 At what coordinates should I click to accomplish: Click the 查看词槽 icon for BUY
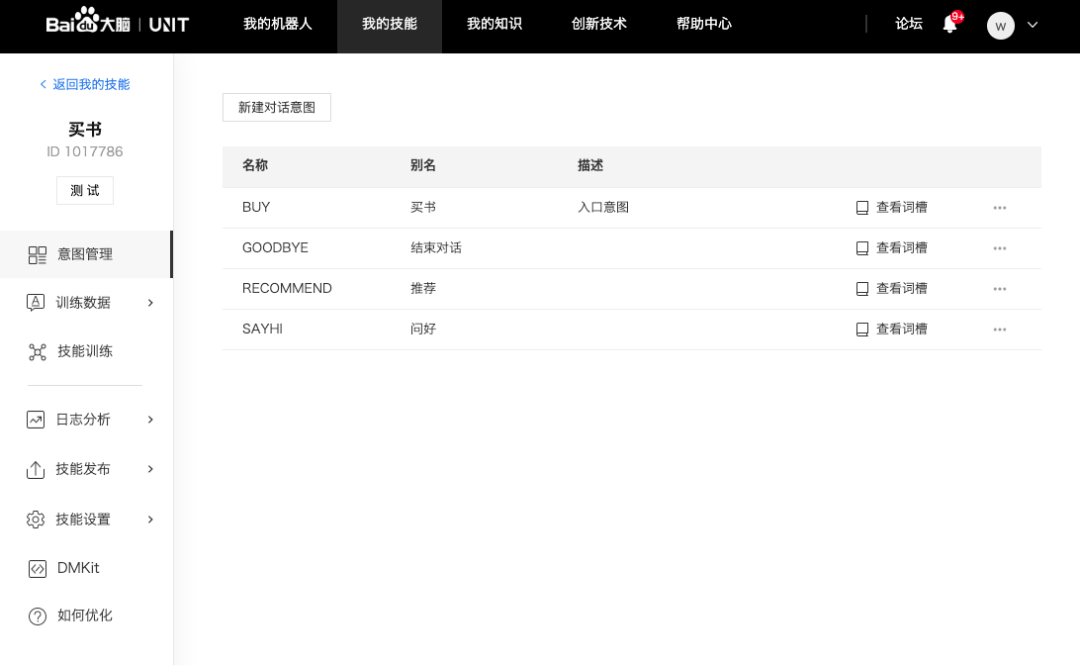(862, 208)
